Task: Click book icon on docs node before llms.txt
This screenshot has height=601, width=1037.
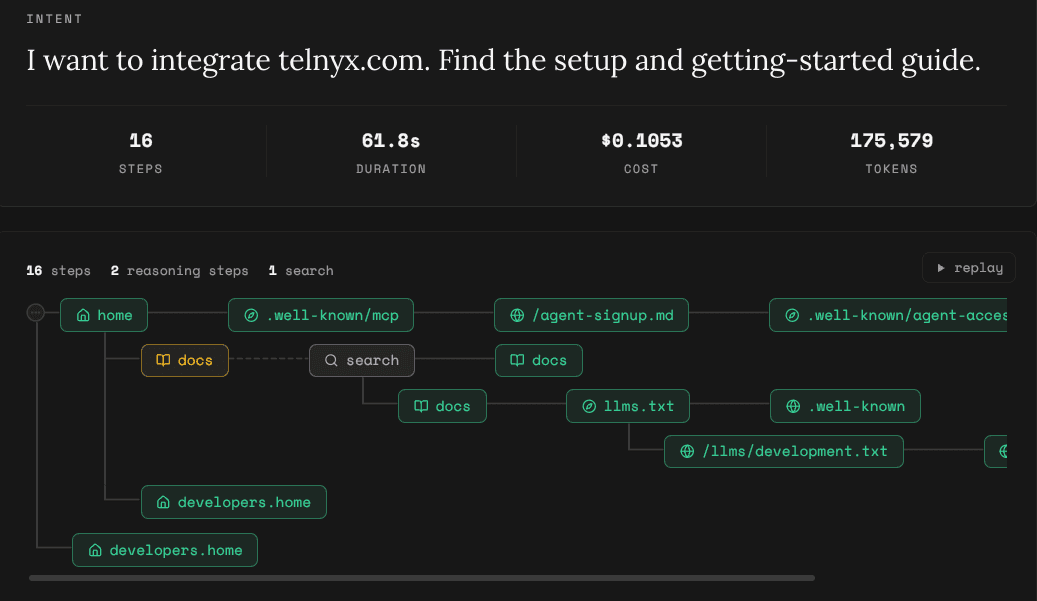Action: [421, 406]
